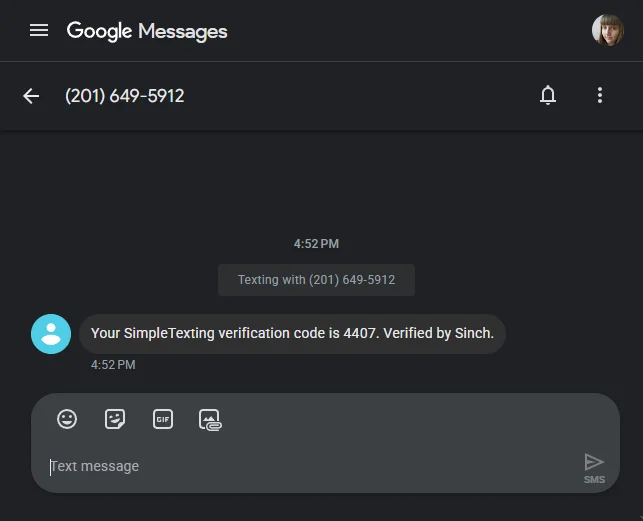Open the sticker picker
The height and width of the screenshot is (521, 643).
click(115, 420)
